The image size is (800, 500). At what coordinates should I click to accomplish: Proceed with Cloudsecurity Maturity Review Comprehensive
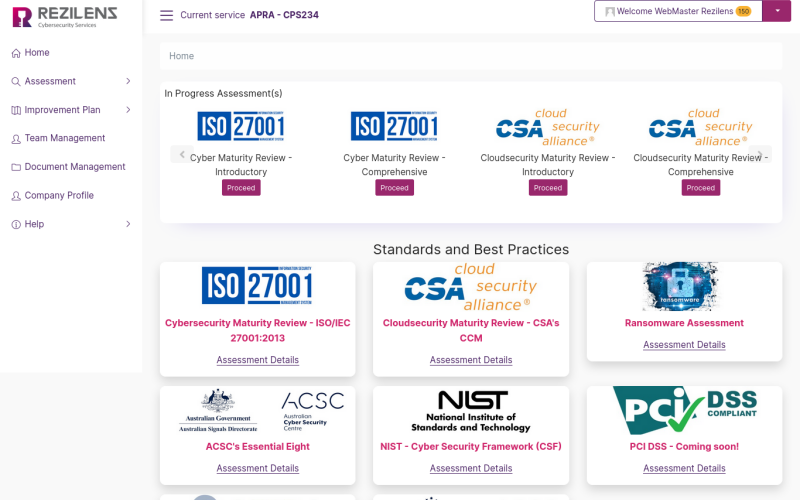[x=701, y=188]
